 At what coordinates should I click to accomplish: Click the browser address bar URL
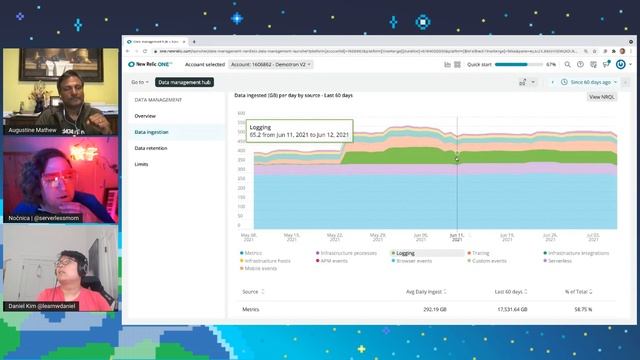pyautogui.click(x=367, y=51)
